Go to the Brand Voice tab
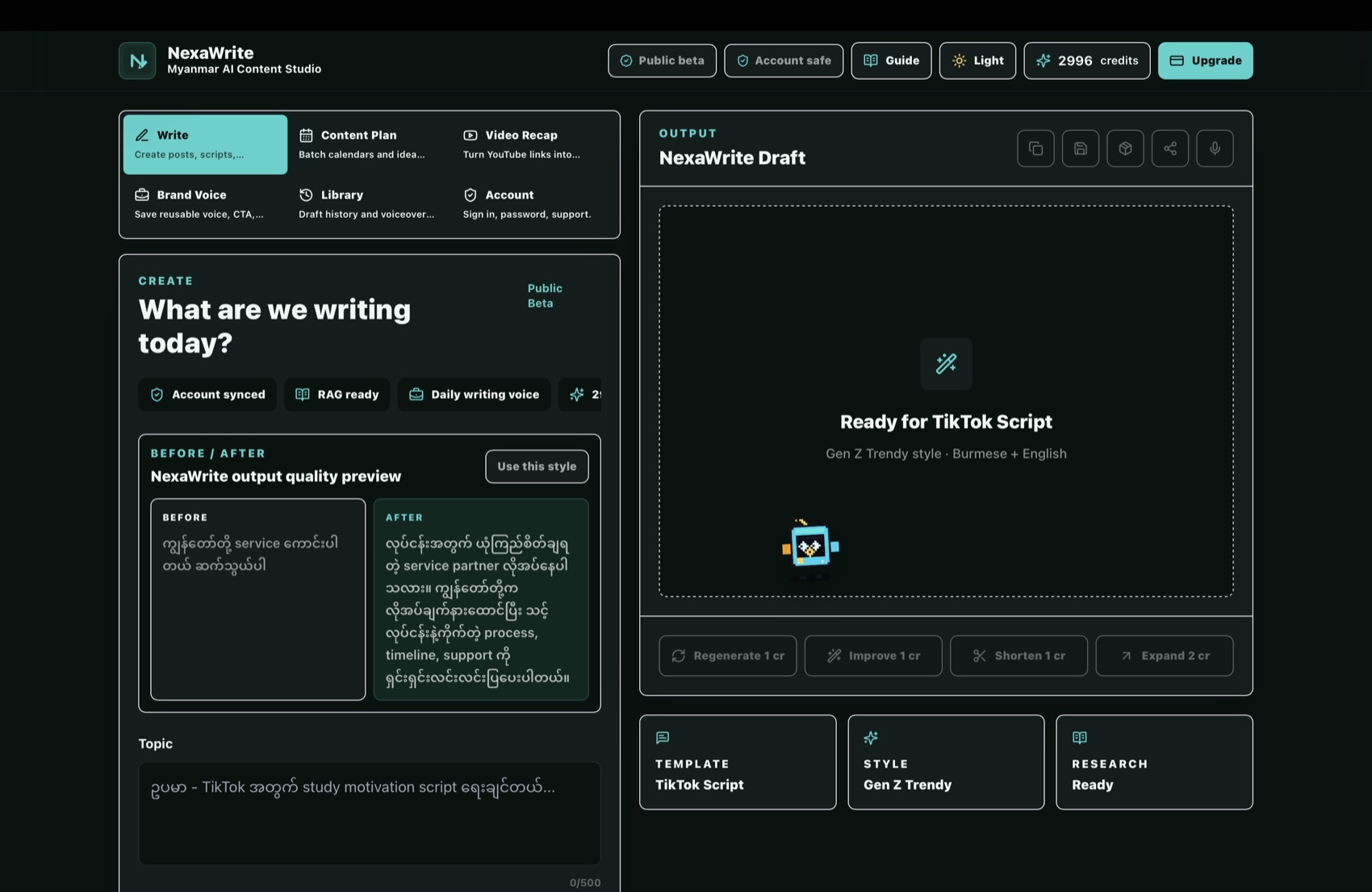This screenshot has width=1372, height=892. click(205, 204)
